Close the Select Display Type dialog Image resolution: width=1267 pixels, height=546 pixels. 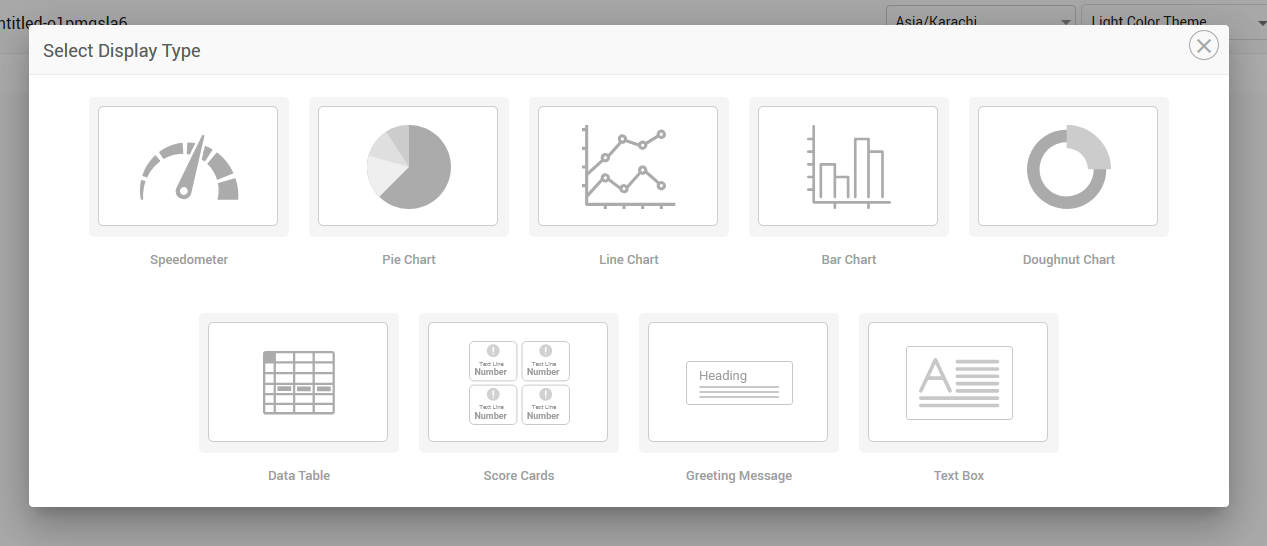point(1203,46)
